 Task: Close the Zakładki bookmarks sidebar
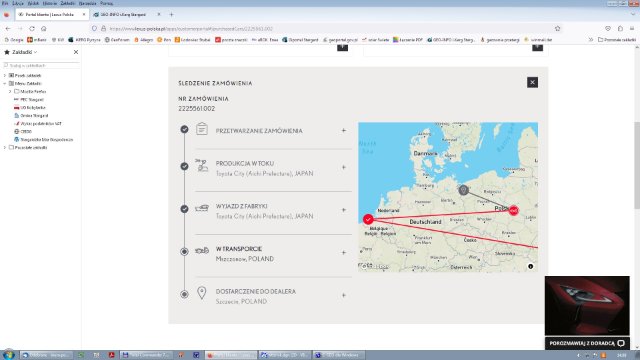[x=76, y=52]
